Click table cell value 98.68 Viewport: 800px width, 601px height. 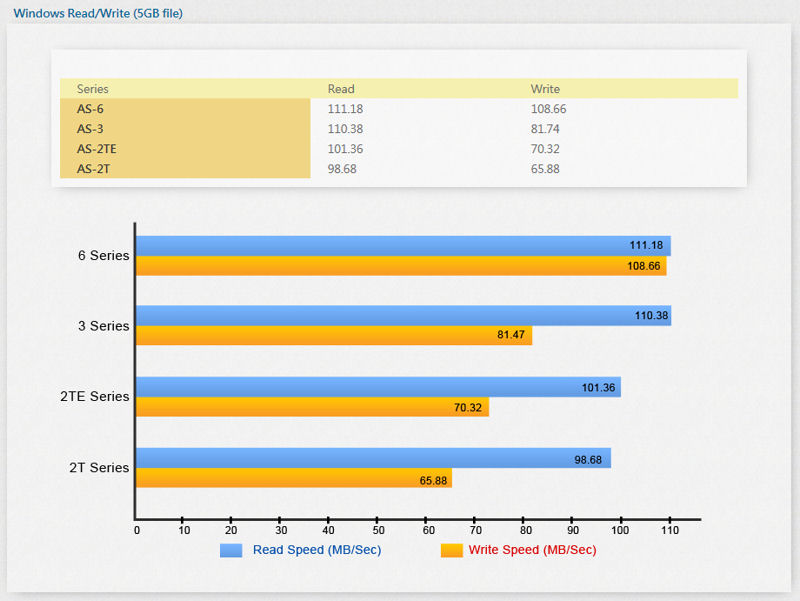pyautogui.click(x=342, y=169)
